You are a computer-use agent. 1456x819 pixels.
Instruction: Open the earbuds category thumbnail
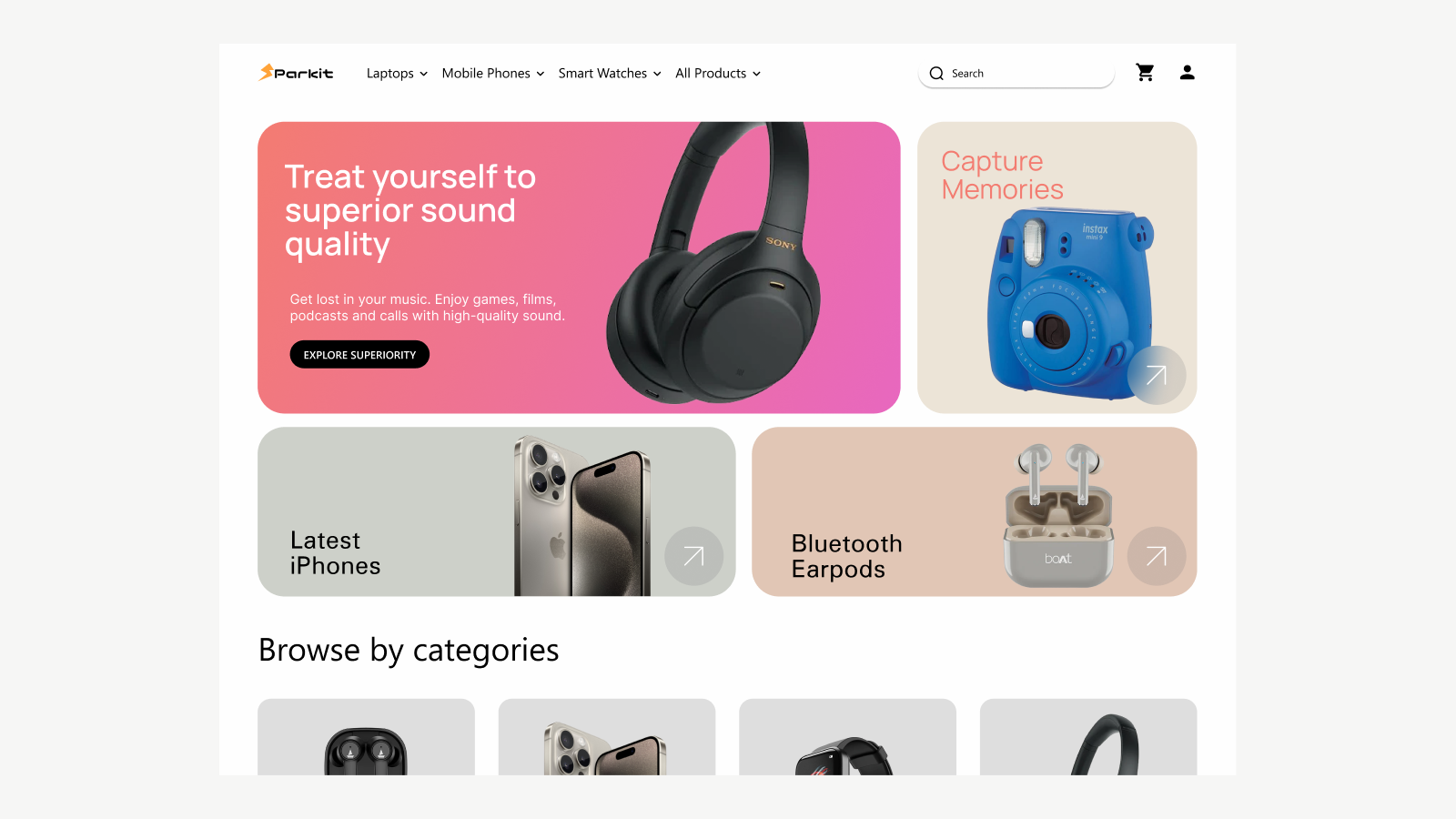coord(366,737)
